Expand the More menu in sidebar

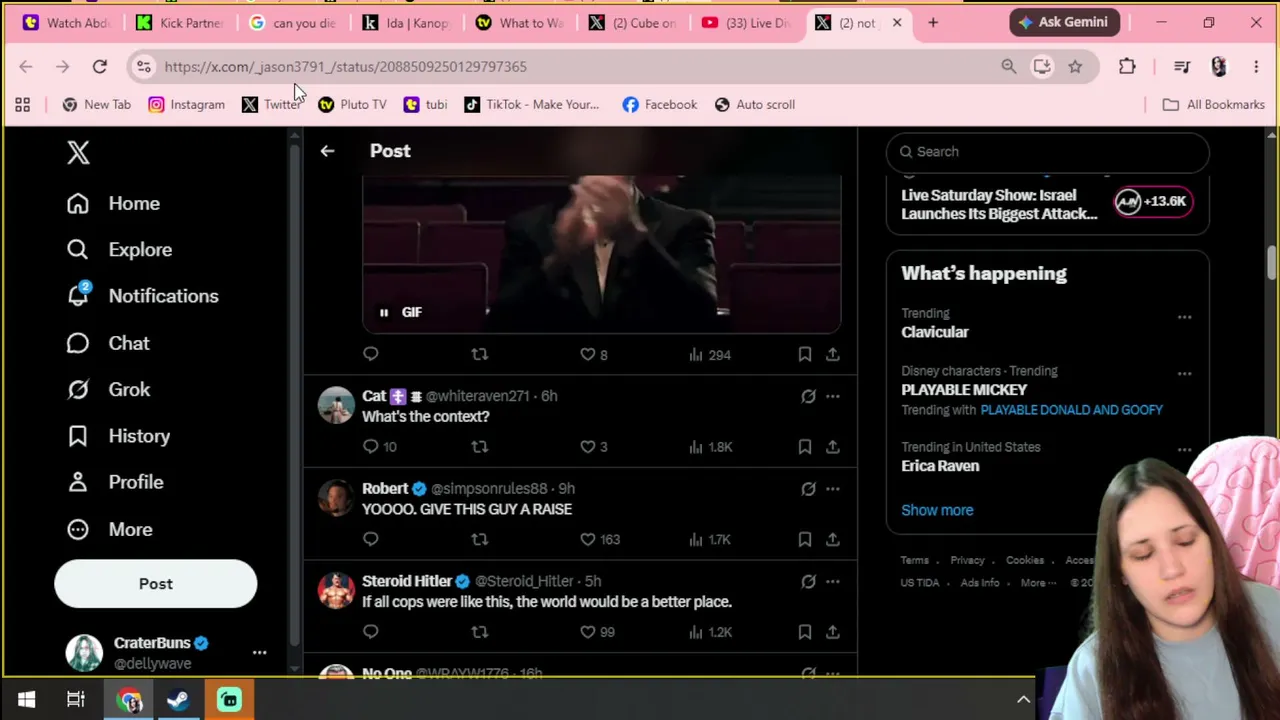coord(110,529)
